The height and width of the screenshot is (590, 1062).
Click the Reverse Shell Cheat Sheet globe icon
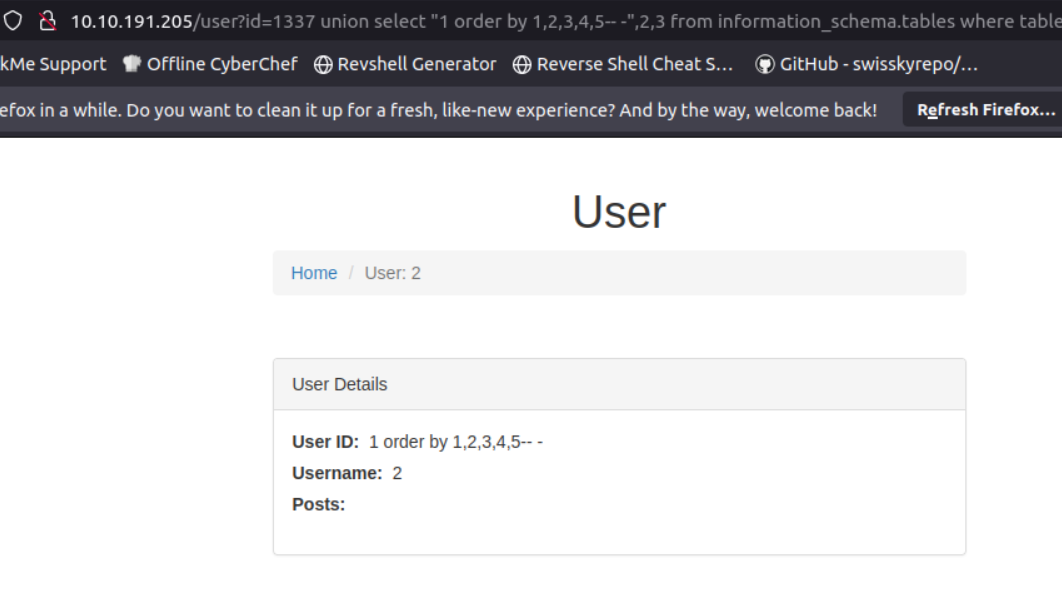522,64
